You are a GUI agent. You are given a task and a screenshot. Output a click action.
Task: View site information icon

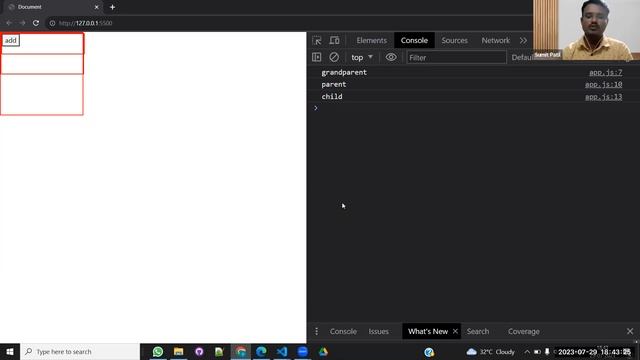(52, 23)
